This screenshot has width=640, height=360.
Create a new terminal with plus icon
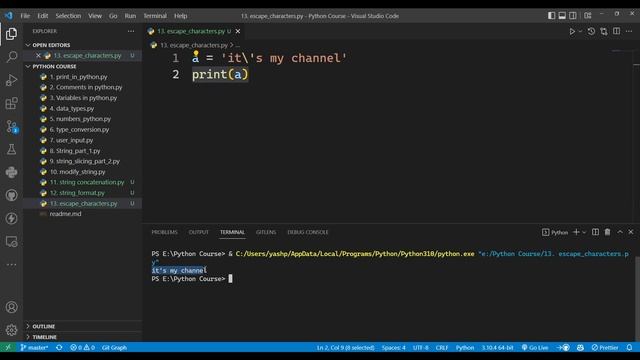pos(576,232)
